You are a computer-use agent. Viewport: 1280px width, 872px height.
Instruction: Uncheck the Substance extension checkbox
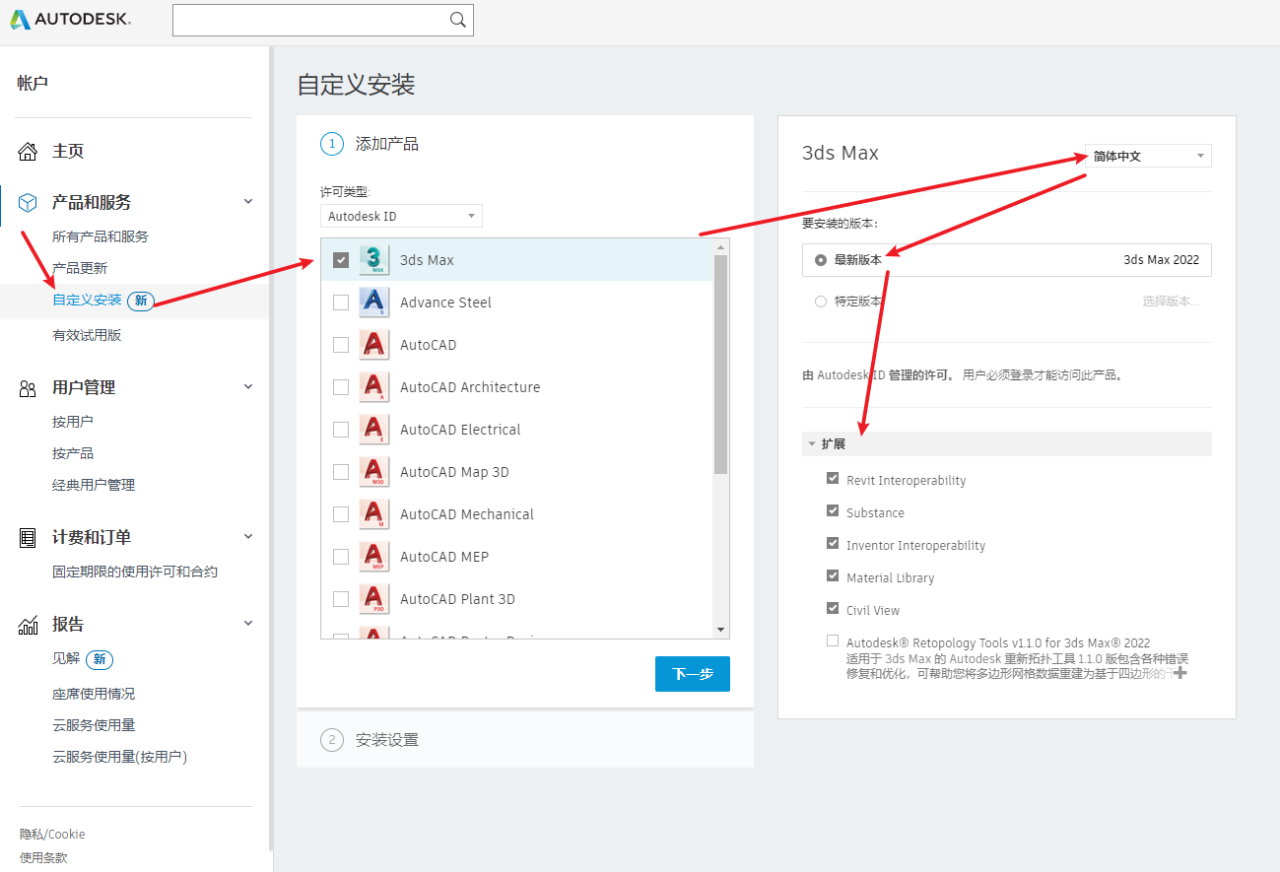833,511
